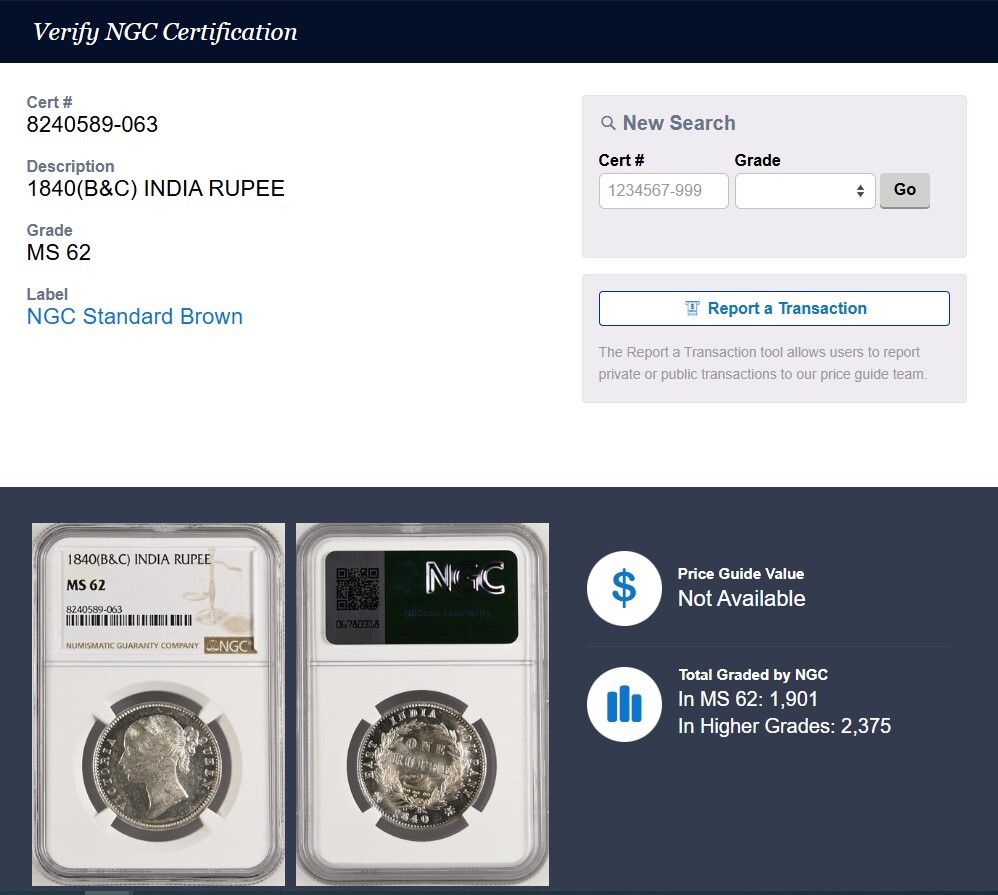Click the Report a Transaction button

(774, 308)
